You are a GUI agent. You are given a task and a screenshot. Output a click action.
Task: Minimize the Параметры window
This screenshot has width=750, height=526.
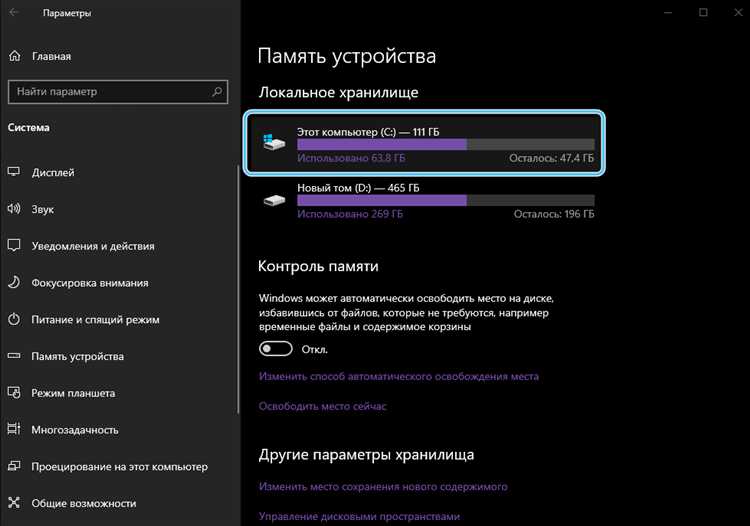point(668,12)
